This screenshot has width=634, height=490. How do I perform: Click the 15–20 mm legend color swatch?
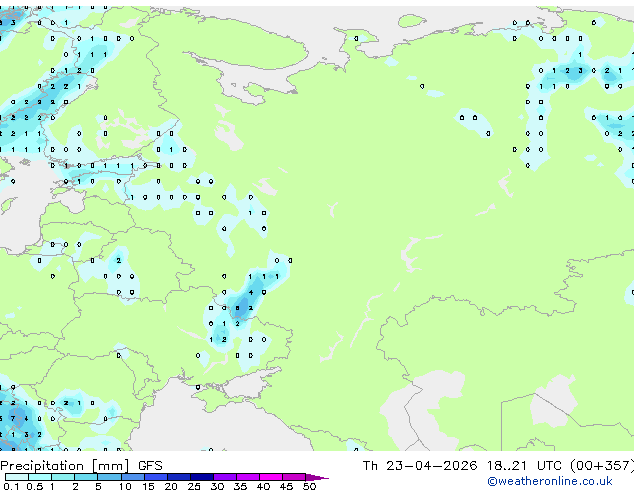(156, 477)
